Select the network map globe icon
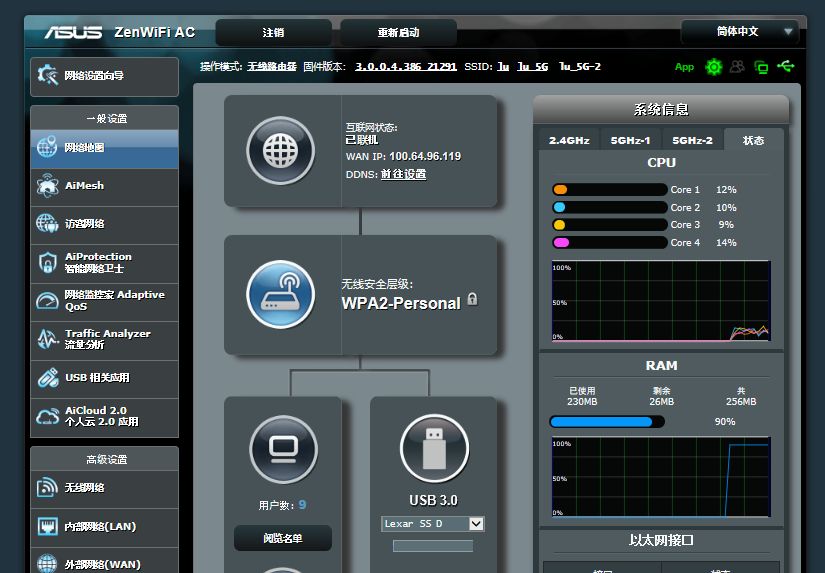Image resolution: width=825 pixels, height=573 pixels. click(x=47, y=147)
